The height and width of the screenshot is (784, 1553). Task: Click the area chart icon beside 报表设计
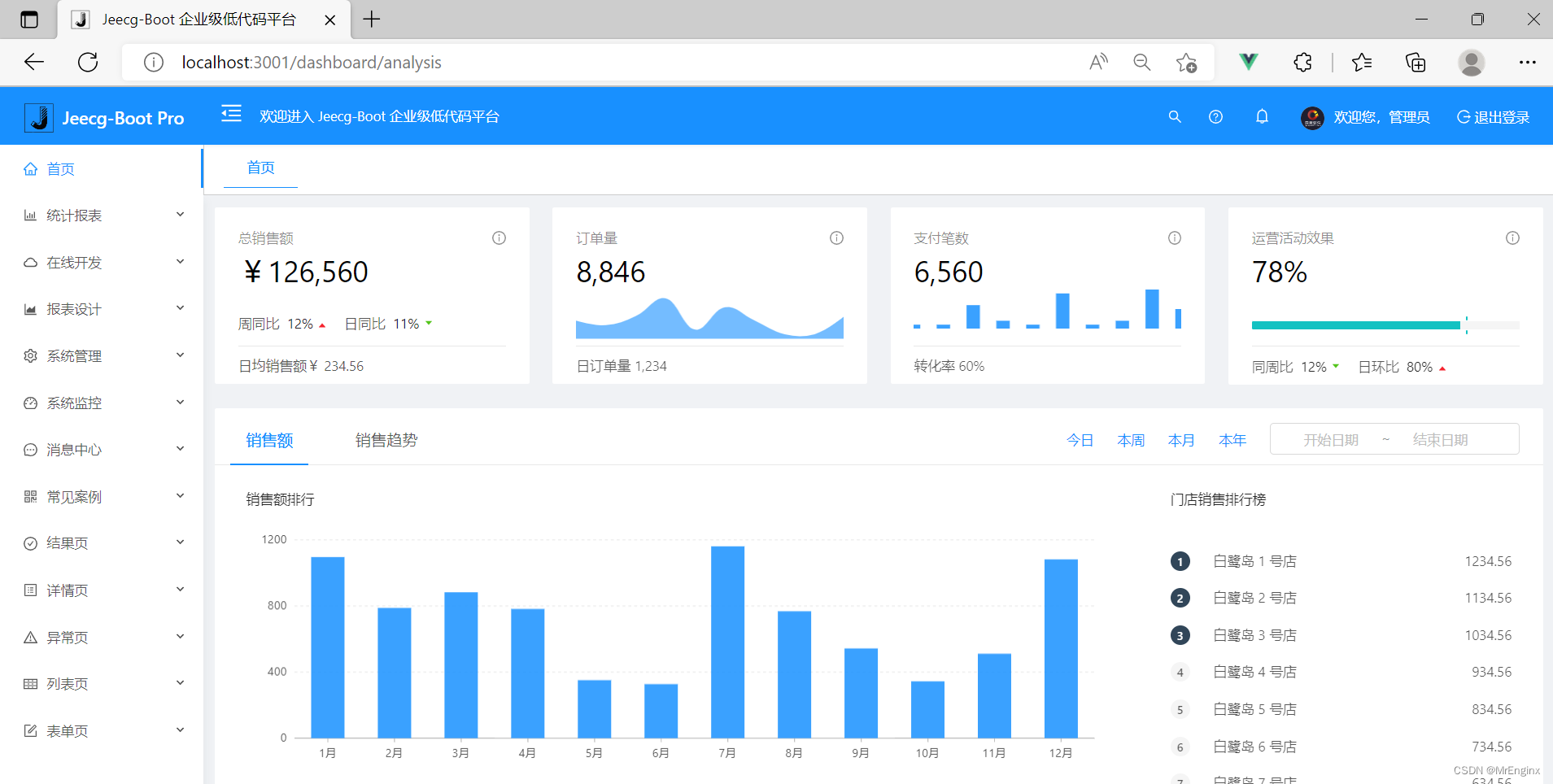tap(30, 309)
